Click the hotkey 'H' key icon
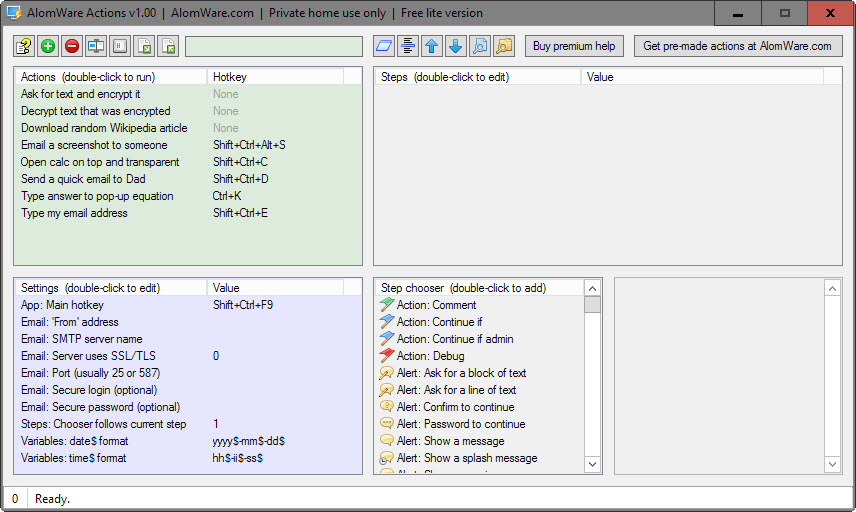 pos(120,46)
